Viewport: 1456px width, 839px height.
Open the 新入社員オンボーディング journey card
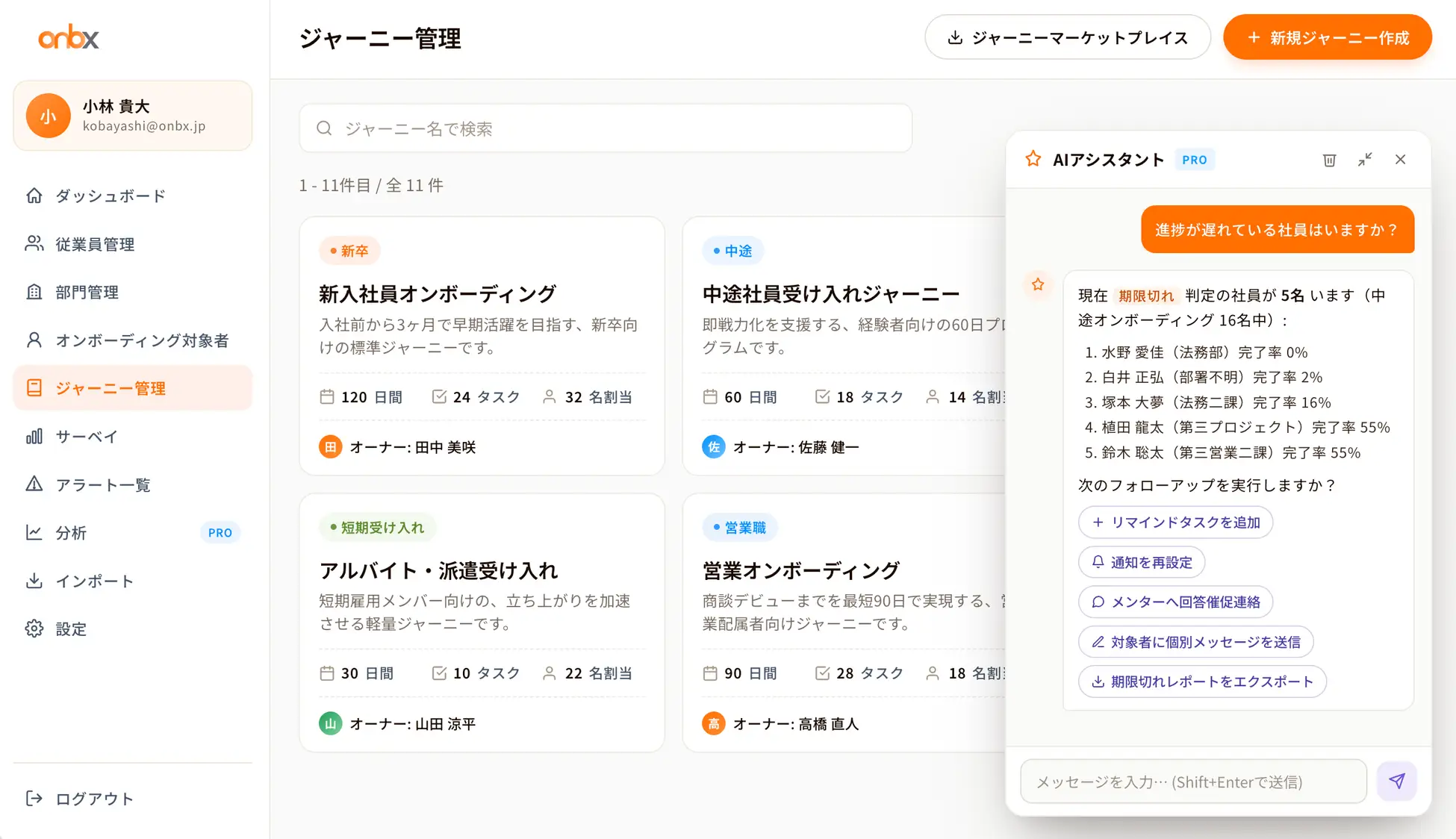point(482,346)
